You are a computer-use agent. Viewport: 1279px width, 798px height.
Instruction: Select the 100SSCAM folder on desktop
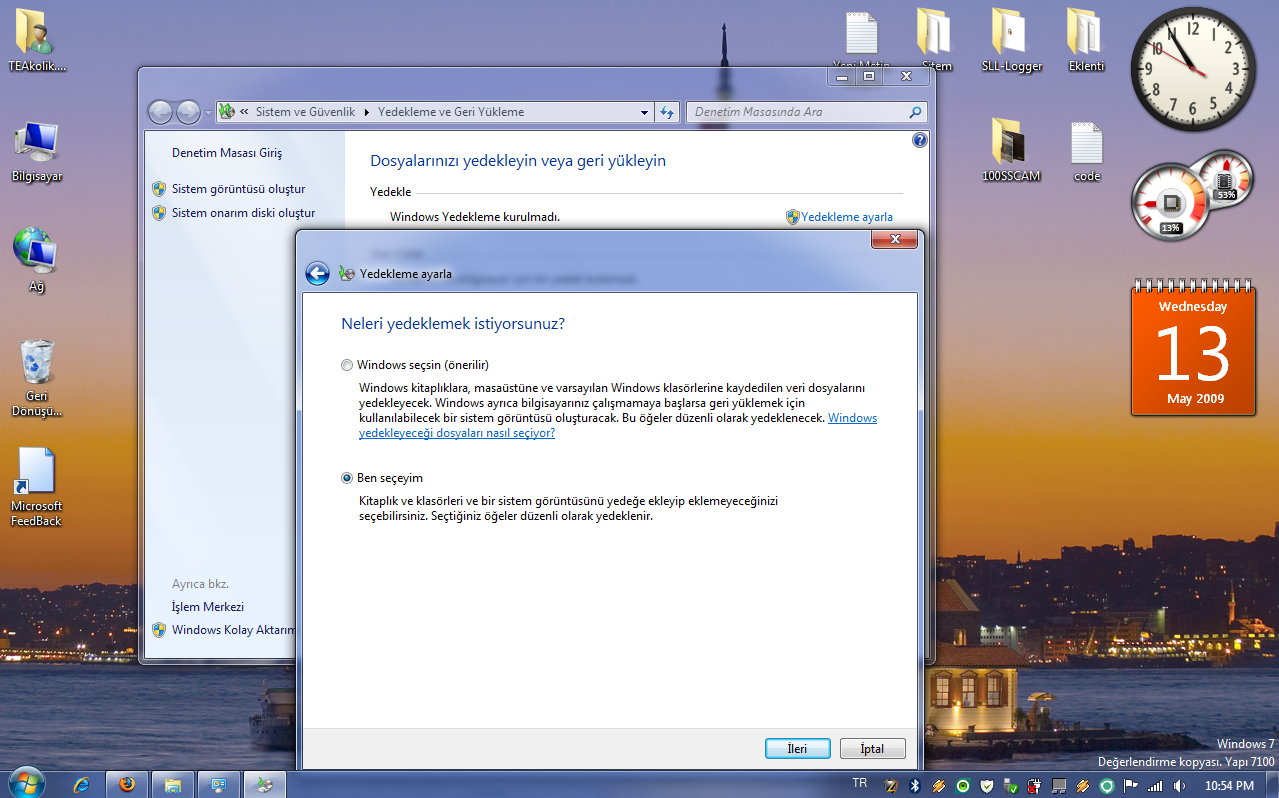[1011, 150]
